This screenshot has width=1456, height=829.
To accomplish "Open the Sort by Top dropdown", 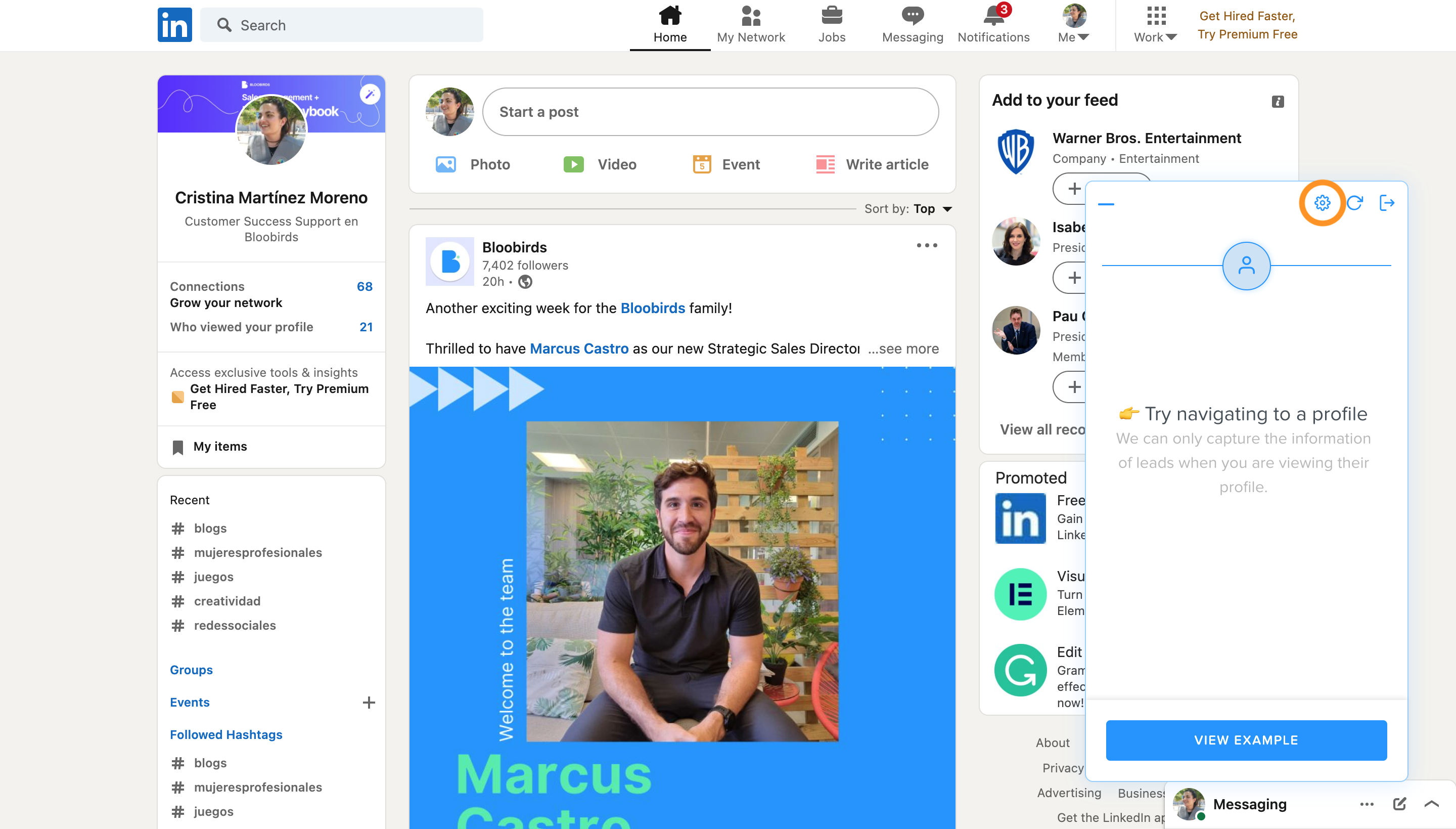I will 908,209.
